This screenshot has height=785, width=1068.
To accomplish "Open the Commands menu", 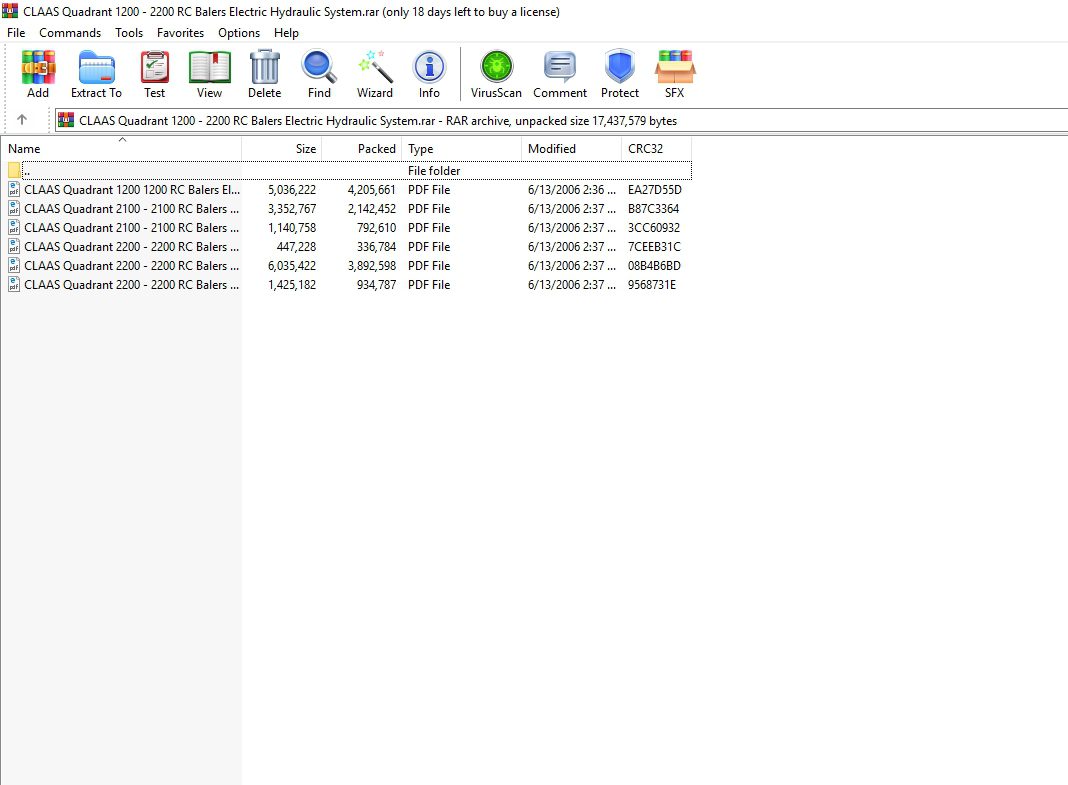I will pos(70,33).
